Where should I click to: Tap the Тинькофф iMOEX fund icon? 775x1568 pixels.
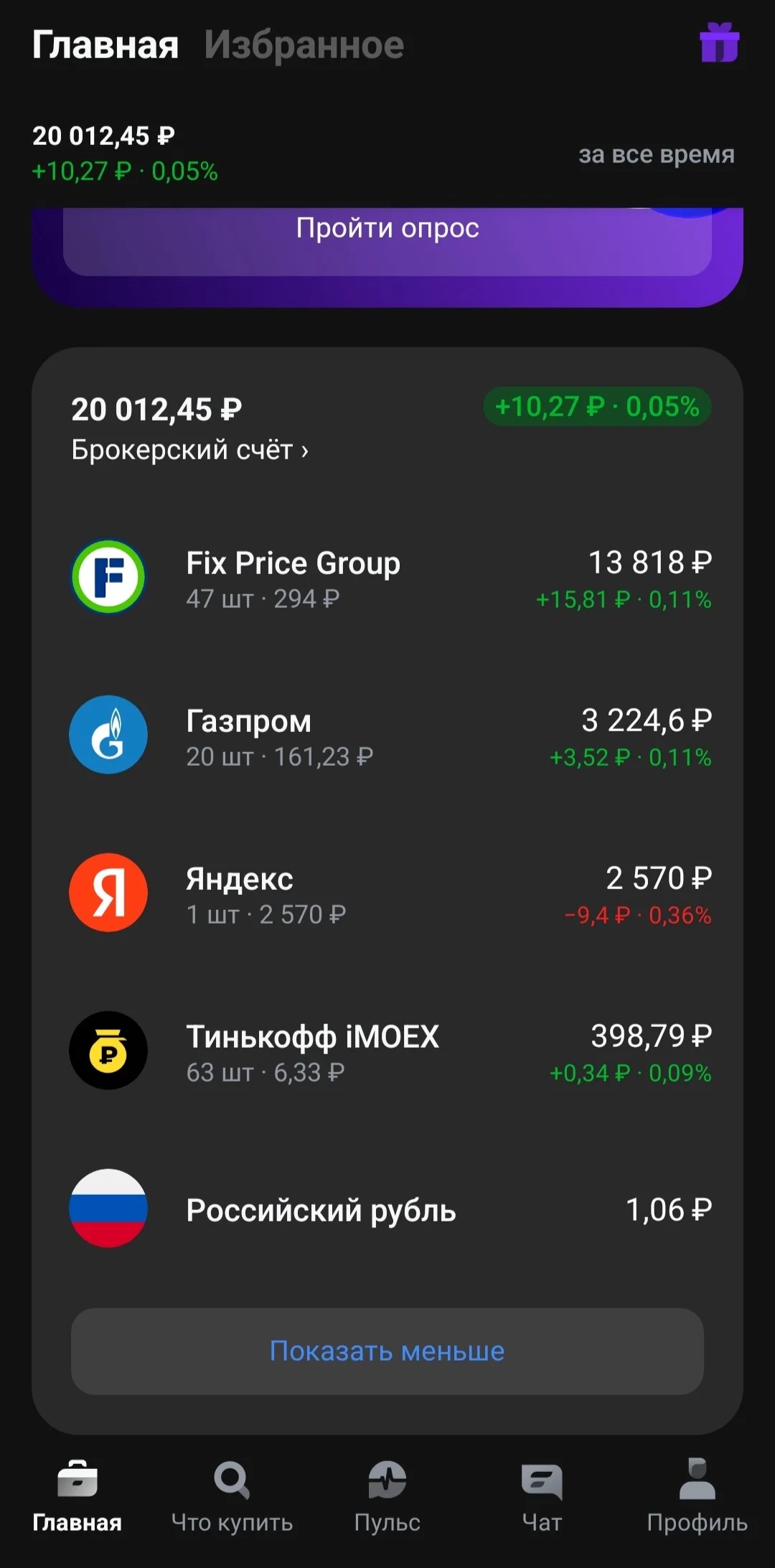tap(108, 1051)
